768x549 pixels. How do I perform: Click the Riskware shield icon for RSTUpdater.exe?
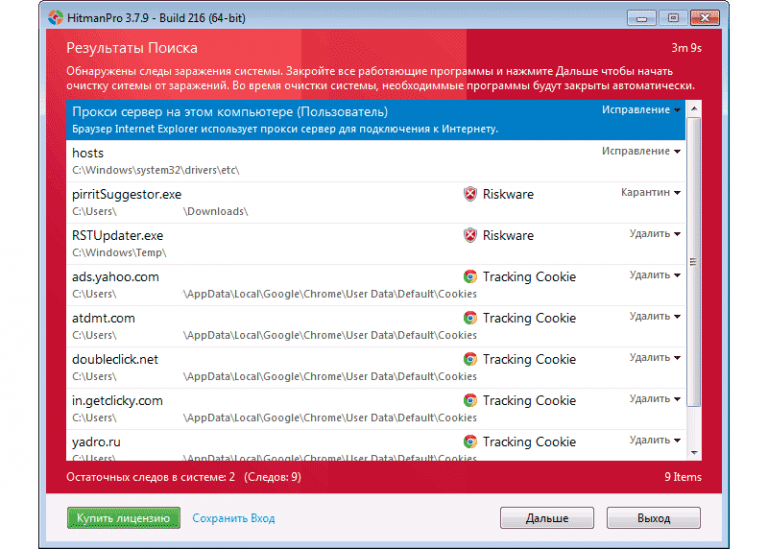pos(470,235)
